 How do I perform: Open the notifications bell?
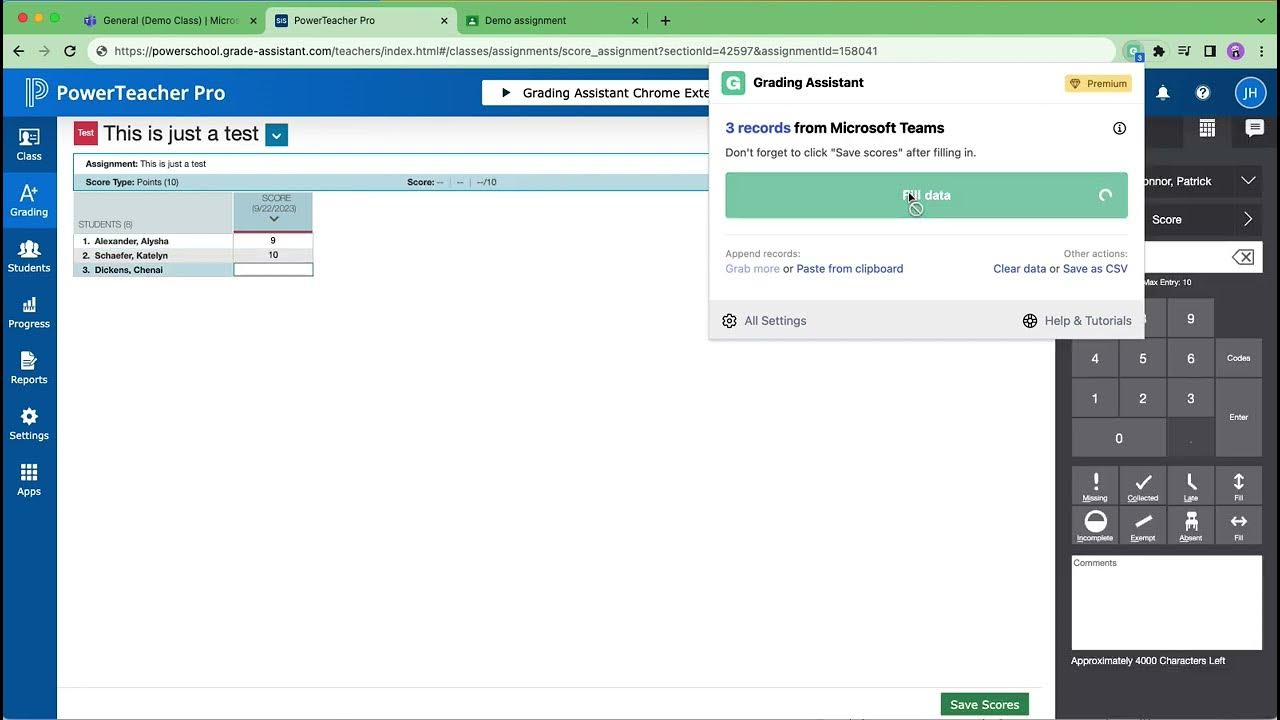1163,93
